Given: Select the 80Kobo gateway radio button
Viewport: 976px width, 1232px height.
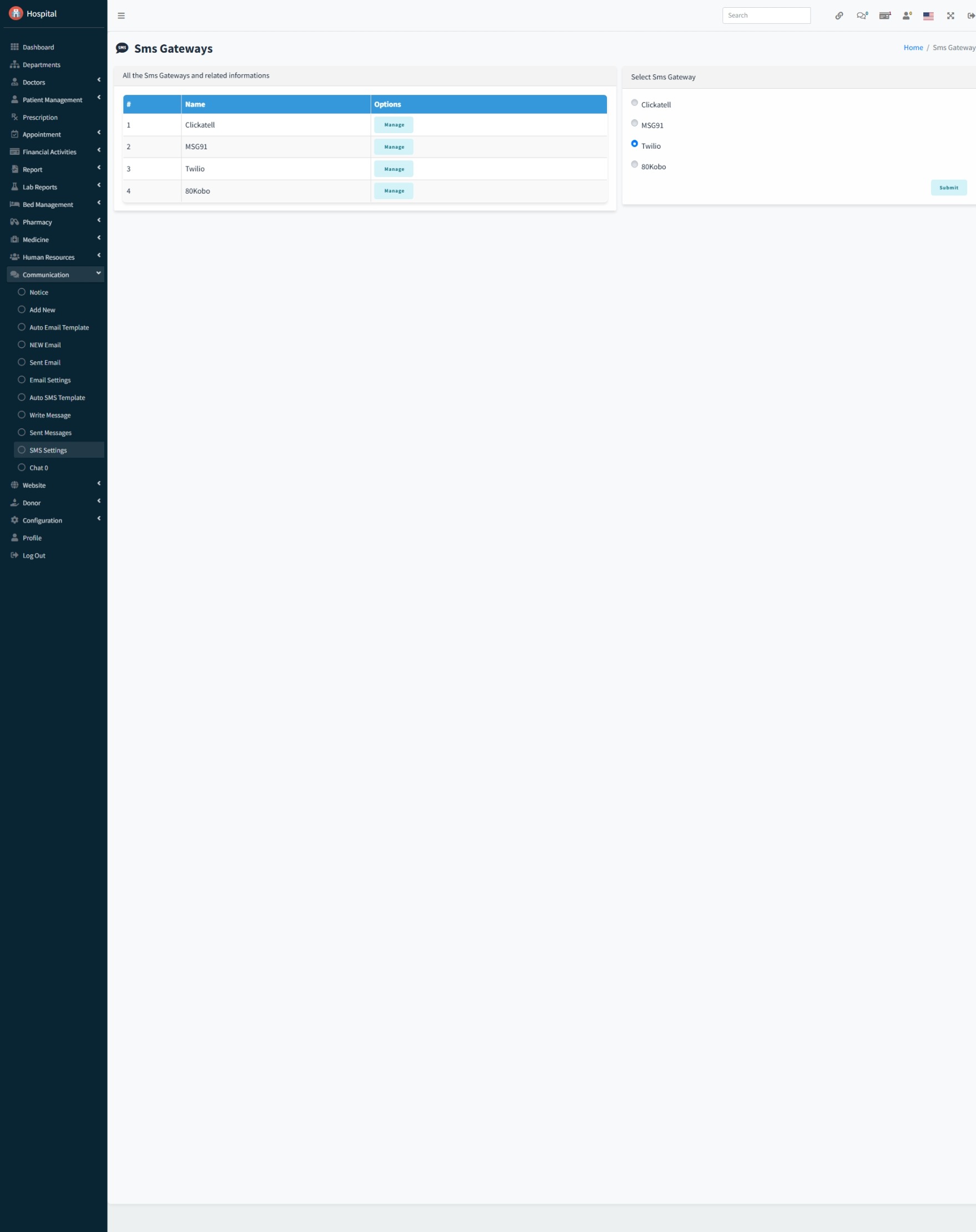Looking at the screenshot, I should pyautogui.click(x=634, y=165).
